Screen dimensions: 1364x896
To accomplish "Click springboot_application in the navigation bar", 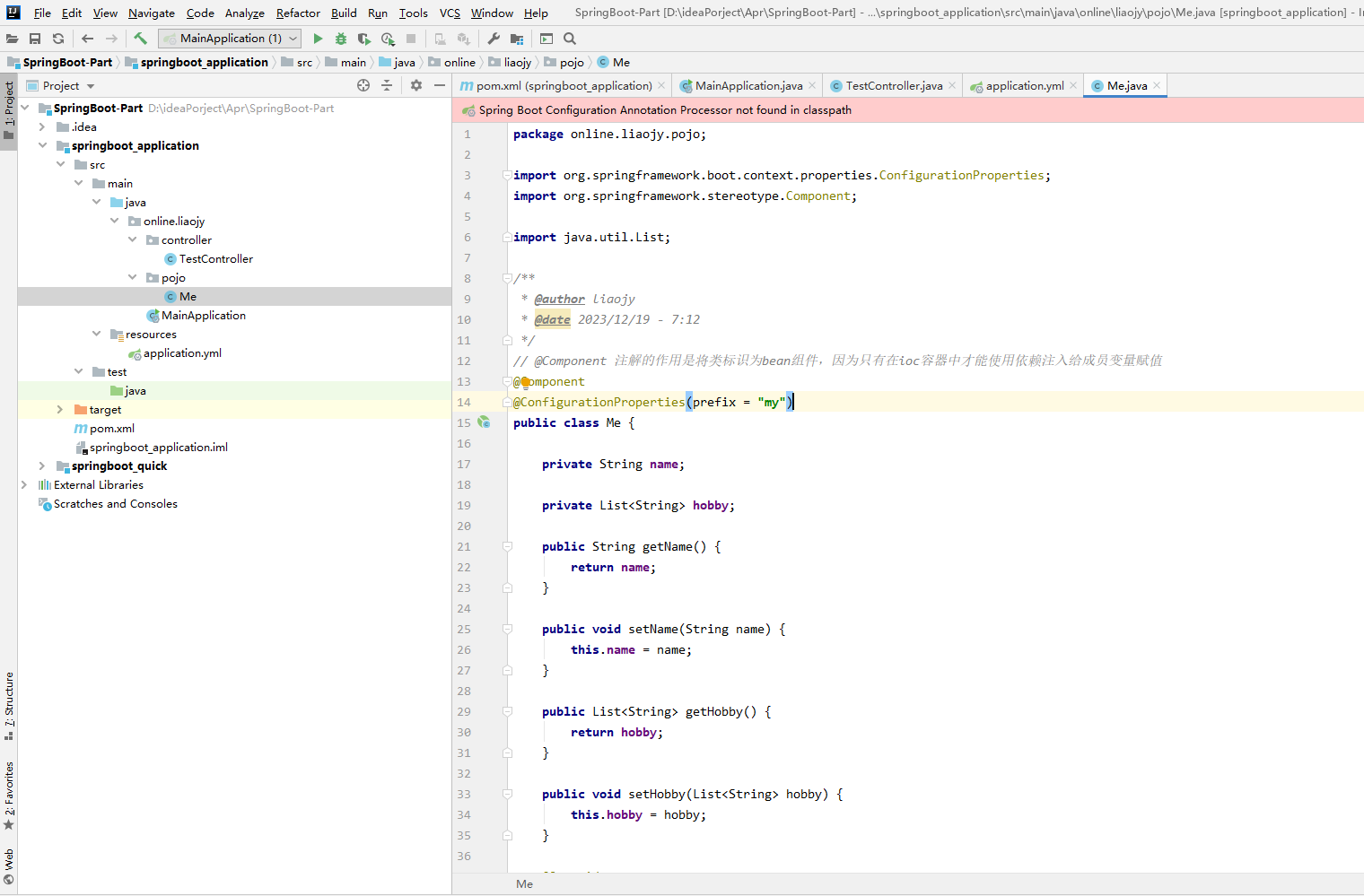I will [197, 62].
